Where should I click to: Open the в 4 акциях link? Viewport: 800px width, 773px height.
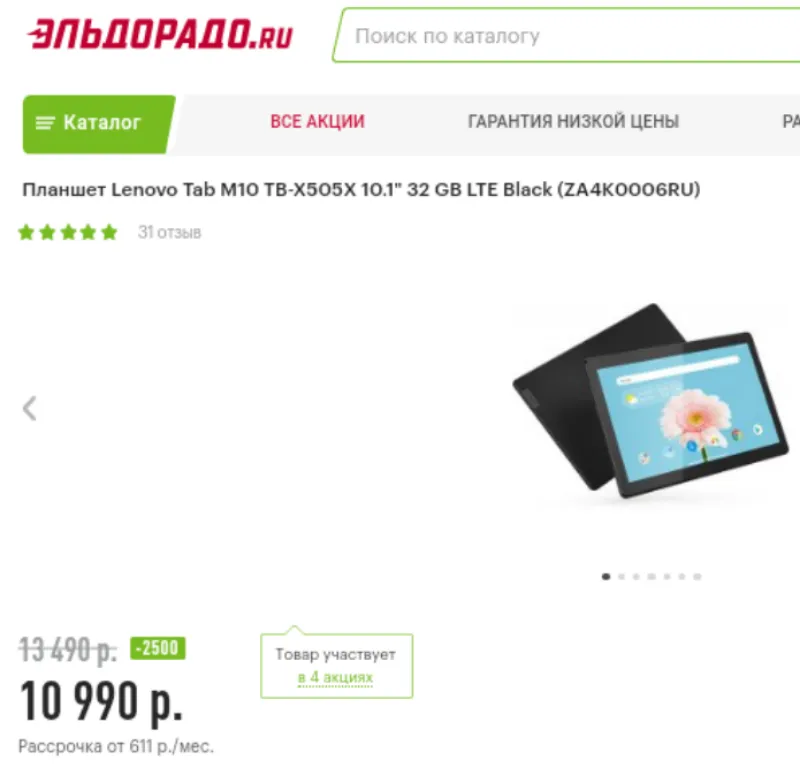(x=335, y=678)
